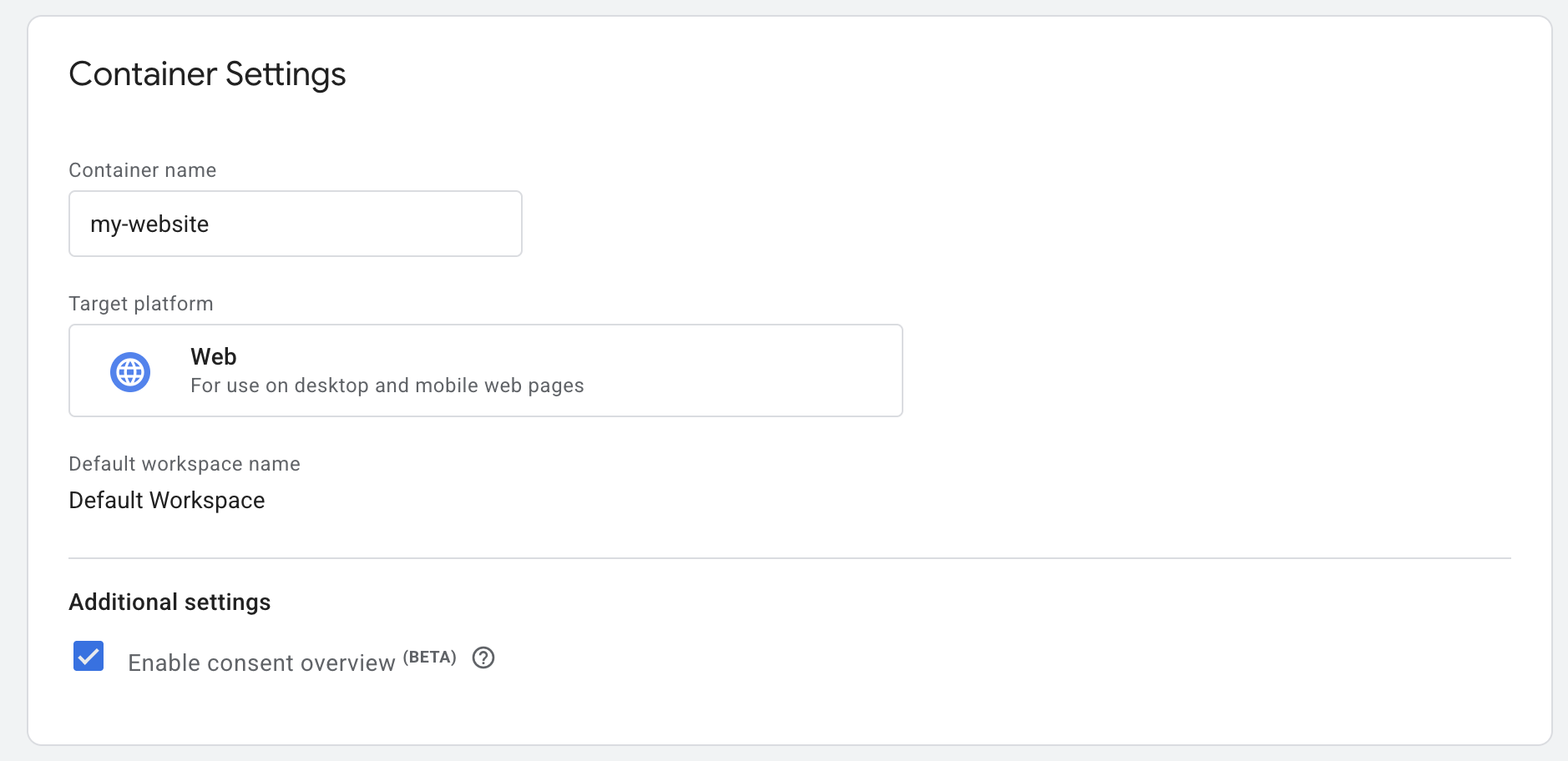This screenshot has height=761, width=1568.
Task: Select the Web target platform globe symbol
Action: (129, 370)
